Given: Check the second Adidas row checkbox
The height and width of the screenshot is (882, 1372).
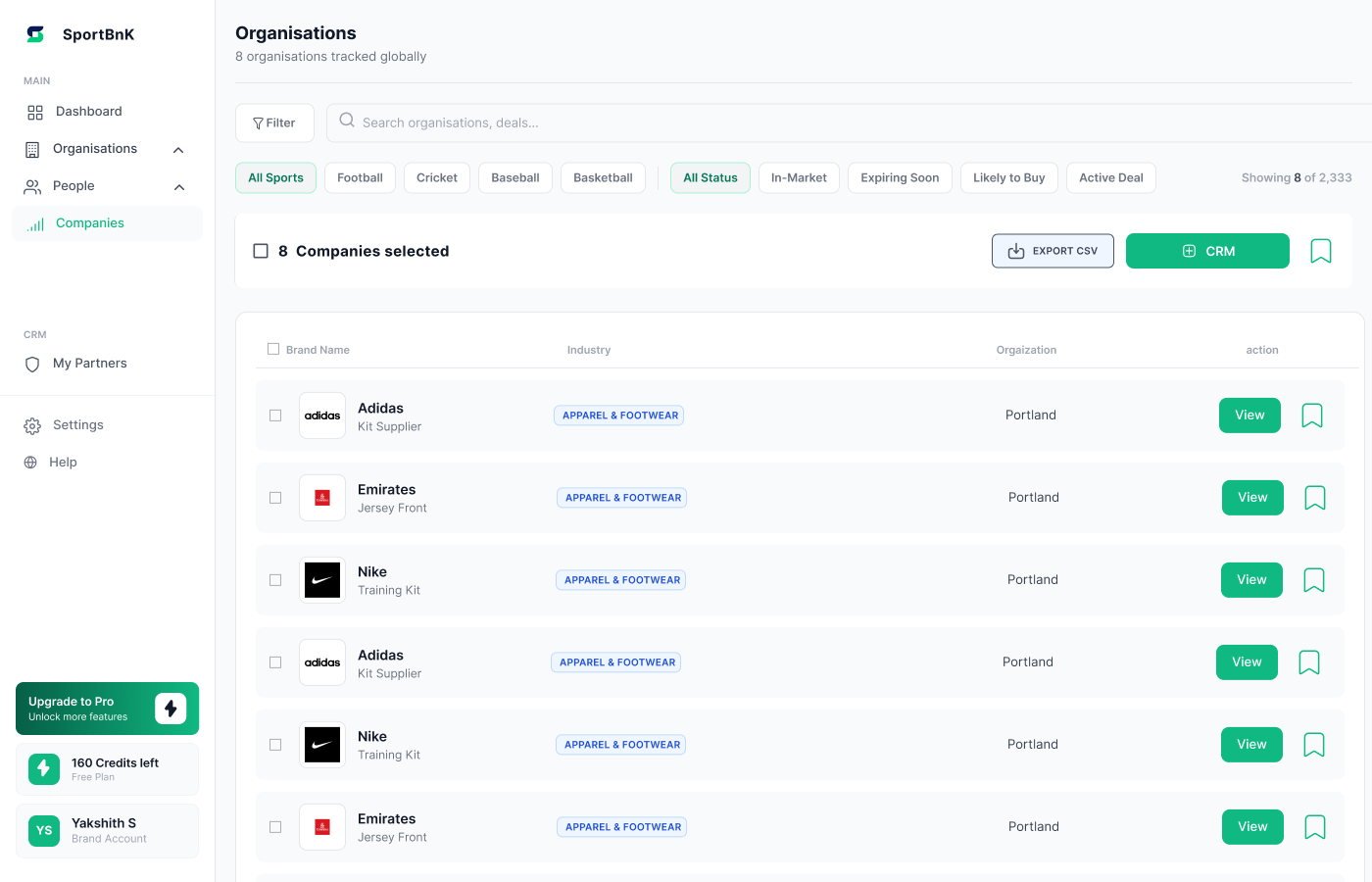Looking at the screenshot, I should [x=275, y=662].
